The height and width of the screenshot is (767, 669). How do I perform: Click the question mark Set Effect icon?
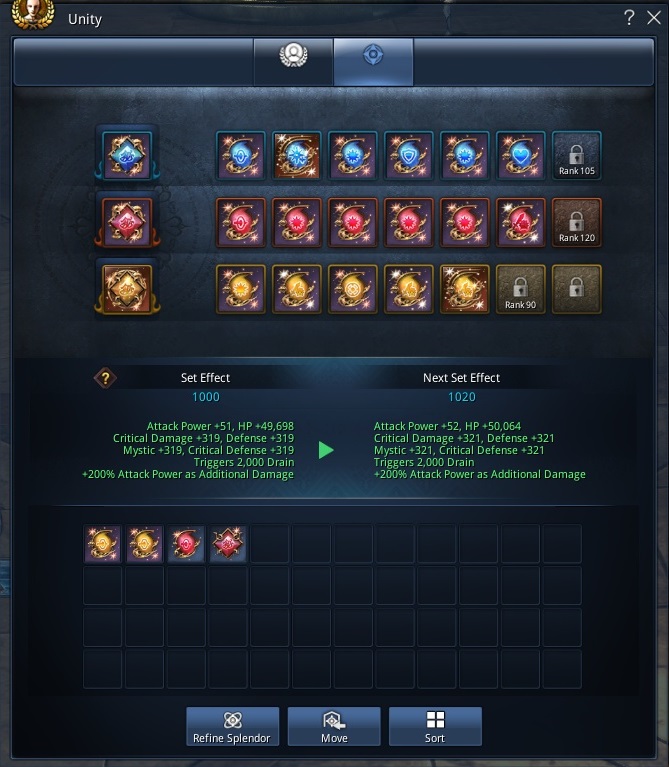click(x=105, y=378)
